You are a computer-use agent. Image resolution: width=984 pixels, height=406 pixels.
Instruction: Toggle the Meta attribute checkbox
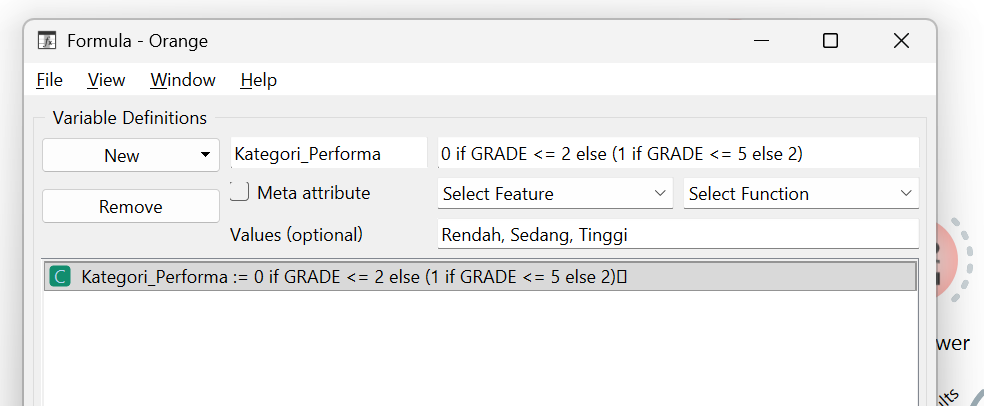240,192
